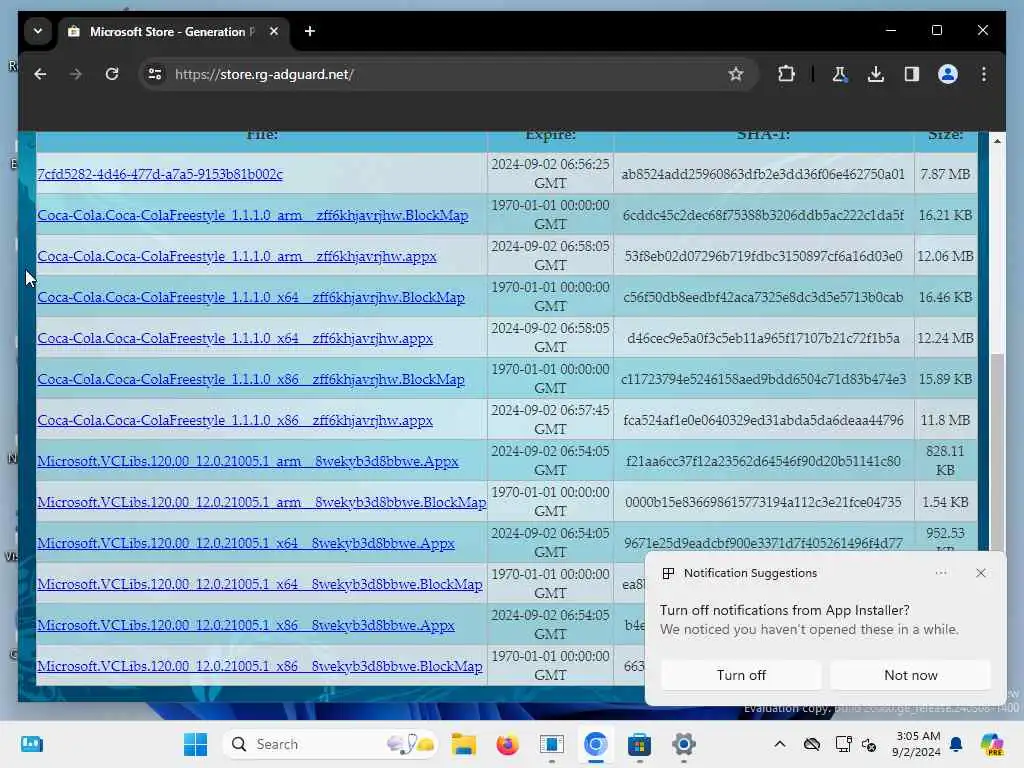
Task: Expand the tab search dropdown arrow
Action: tap(38, 31)
